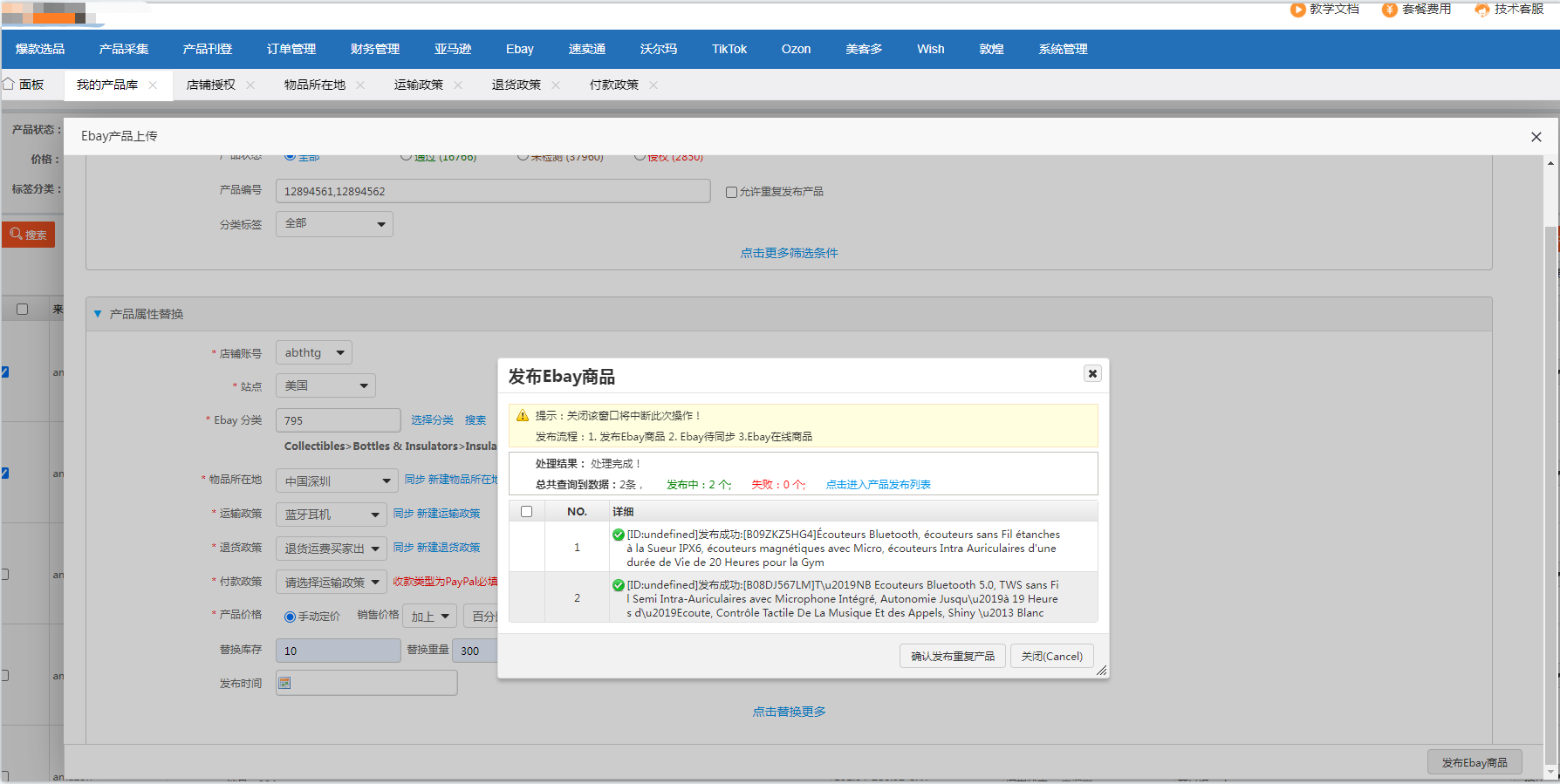Open the 套餐费用 pricing icon
The width and height of the screenshot is (1560, 784).
1390,10
